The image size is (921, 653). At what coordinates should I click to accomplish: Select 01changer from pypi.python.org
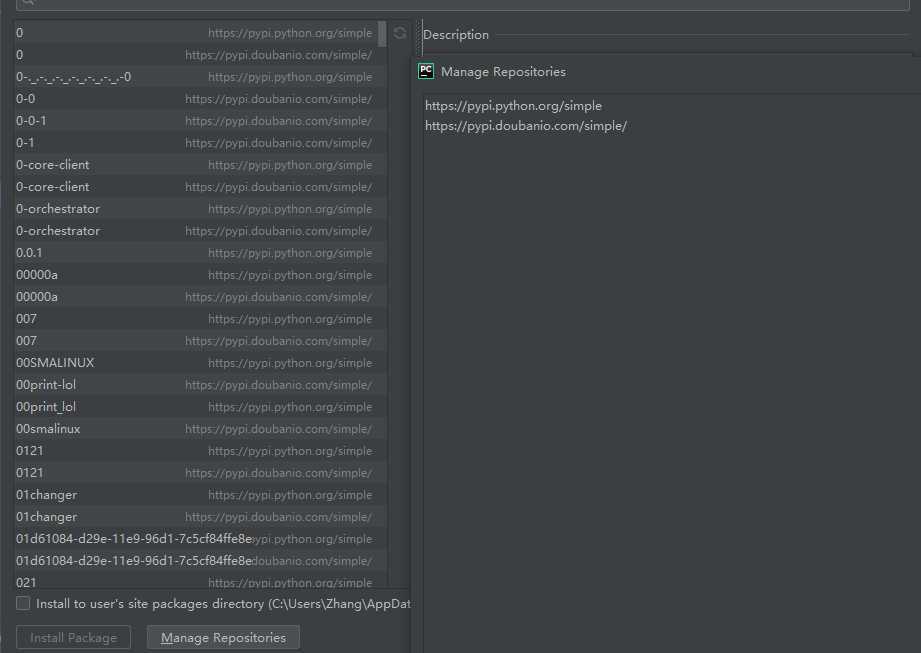(x=200, y=495)
